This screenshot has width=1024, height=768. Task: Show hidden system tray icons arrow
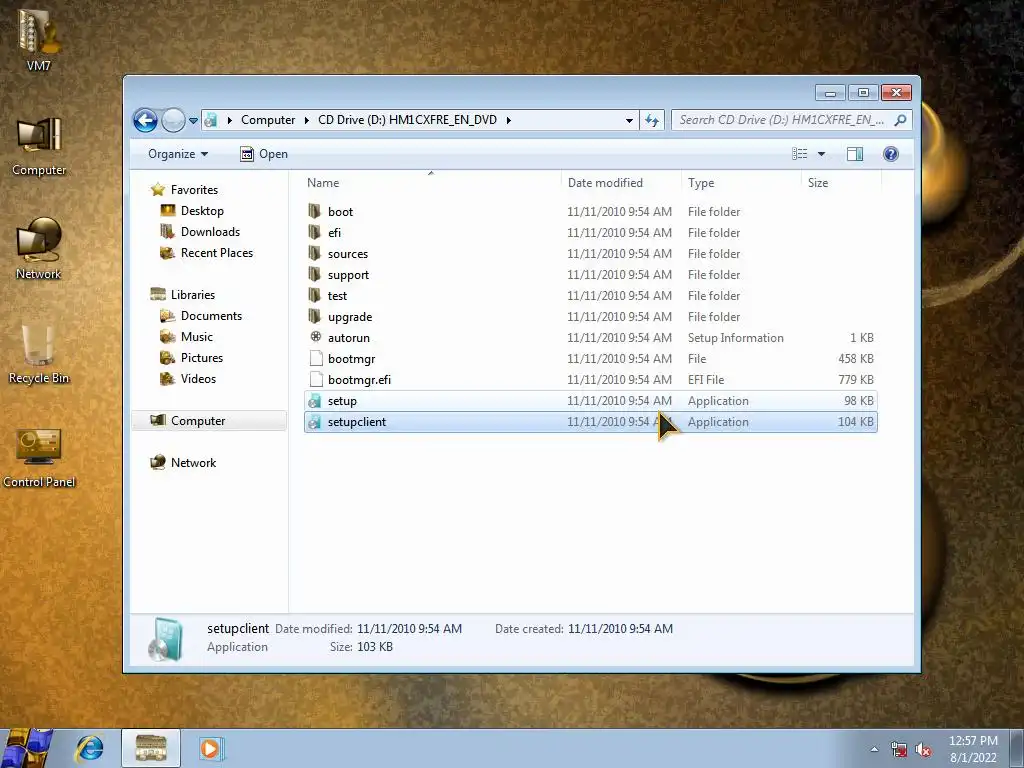coord(874,749)
